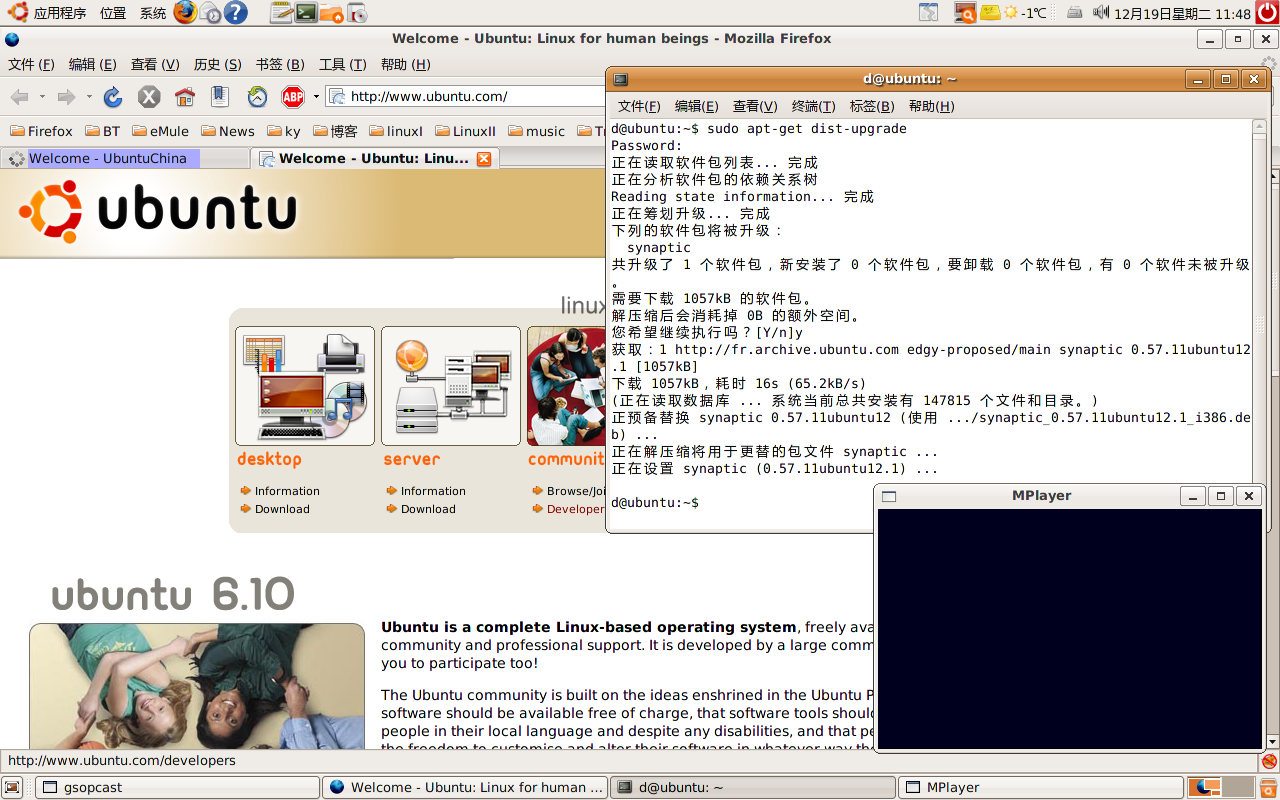
Task: Open the music bookmarks folder
Action: 537,131
